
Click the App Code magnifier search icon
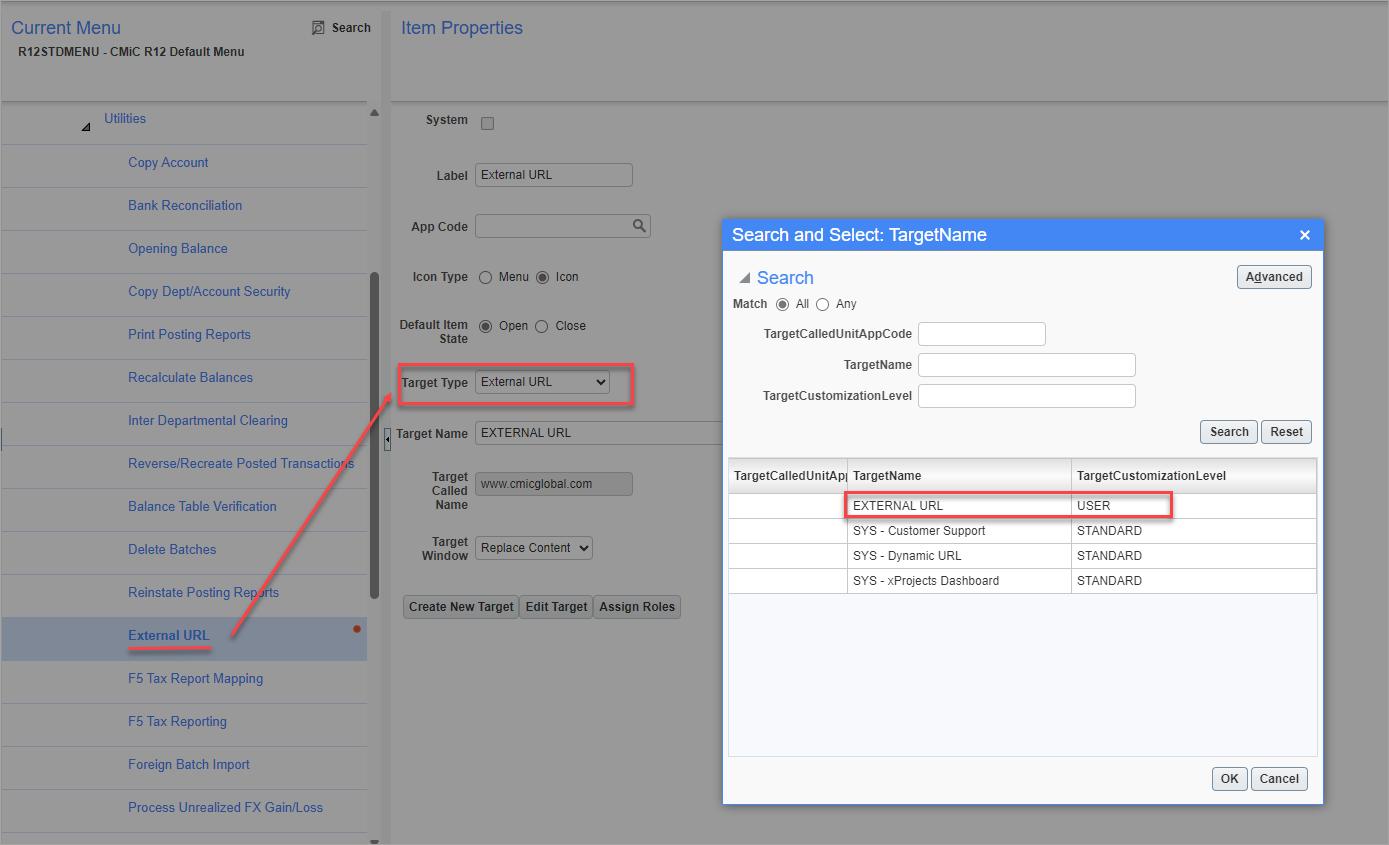point(637,226)
